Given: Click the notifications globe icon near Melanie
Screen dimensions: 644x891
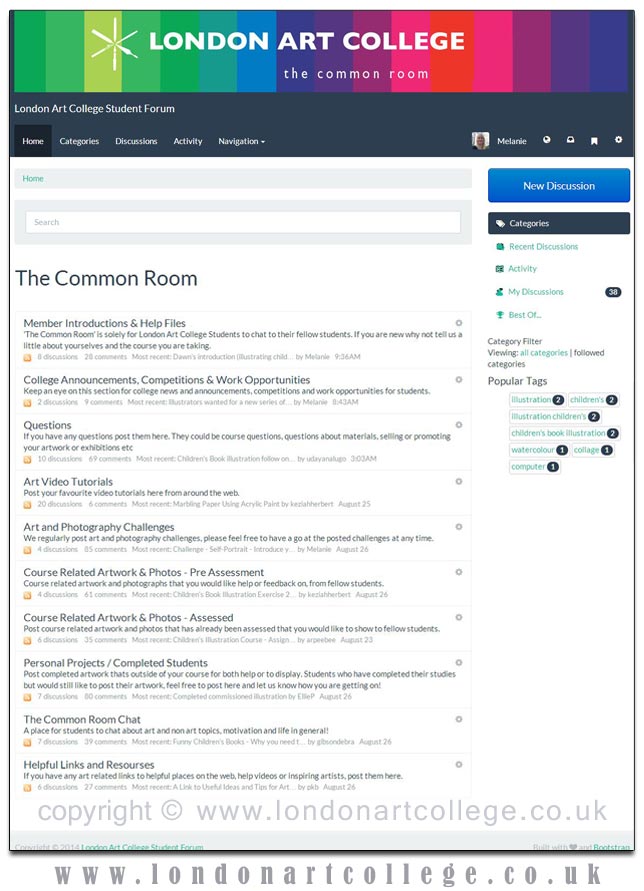Looking at the screenshot, I should click(546, 140).
